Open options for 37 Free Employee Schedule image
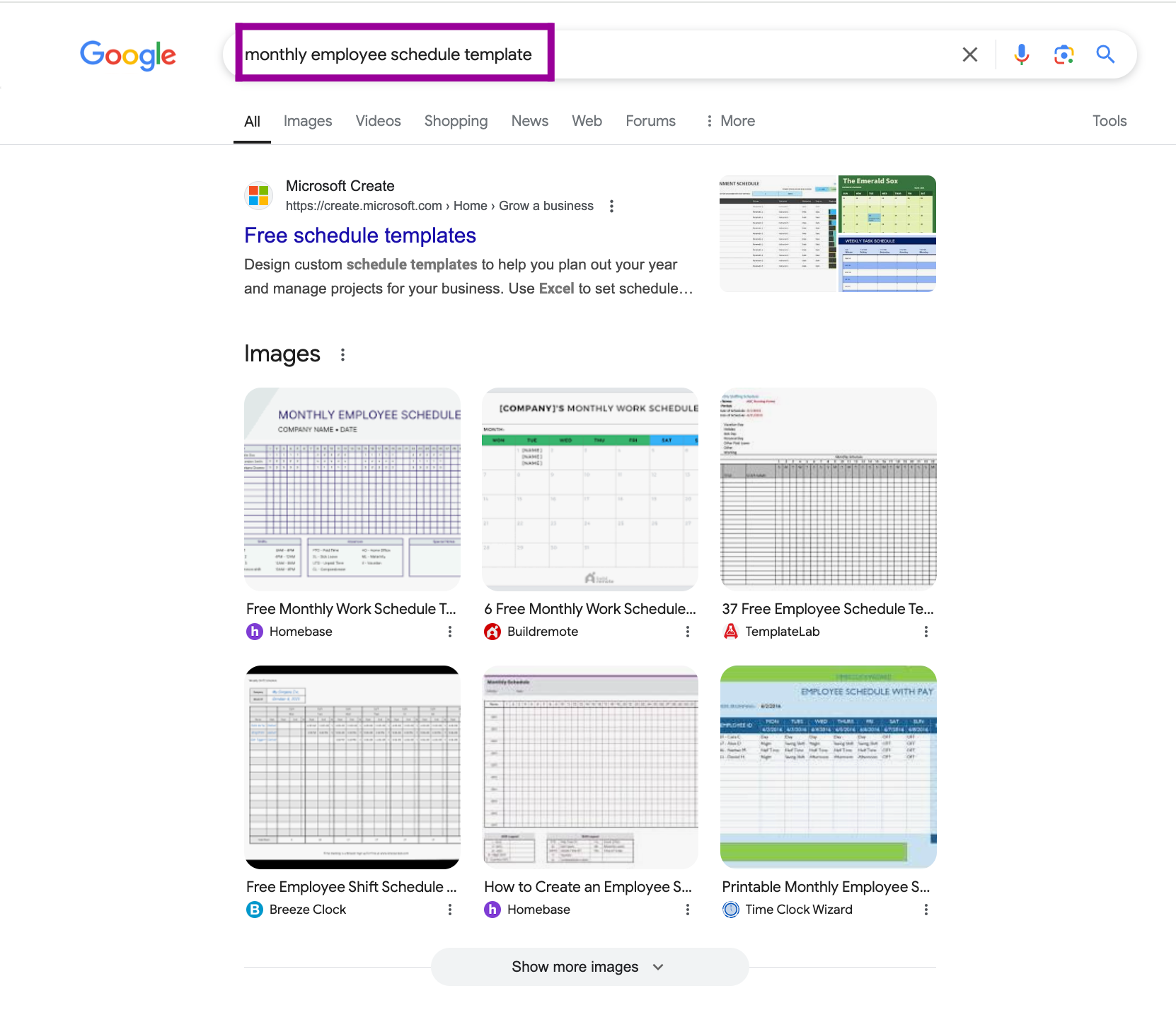 (926, 632)
